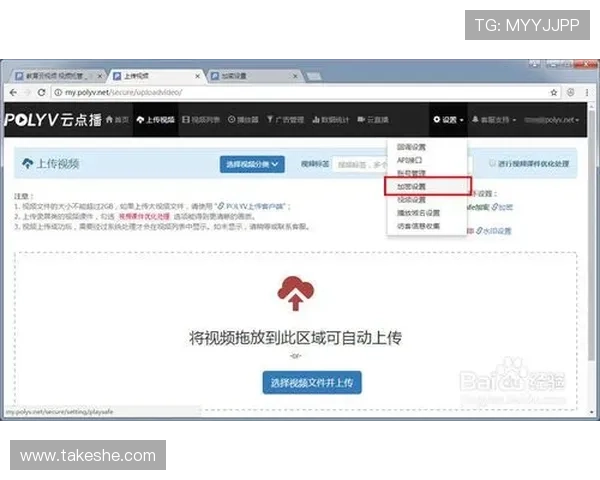Switch to the first browser tab
This screenshot has height=480, width=600.
point(57,76)
